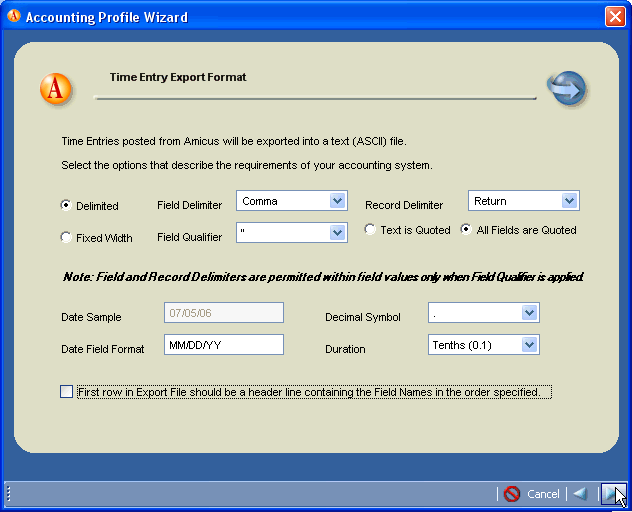Click the Back arrow navigation icon

pos(579,494)
